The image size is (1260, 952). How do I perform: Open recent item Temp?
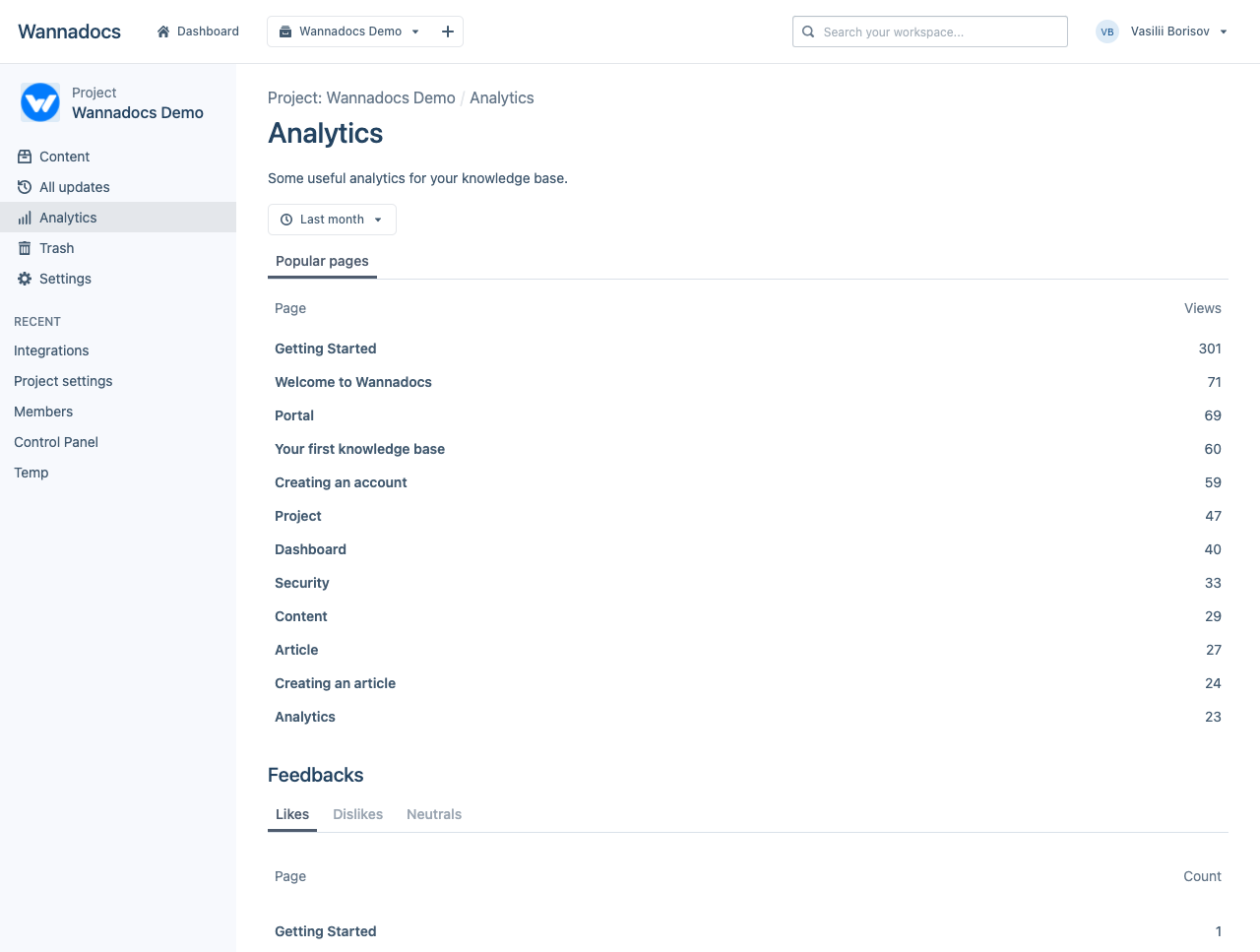tap(31, 473)
